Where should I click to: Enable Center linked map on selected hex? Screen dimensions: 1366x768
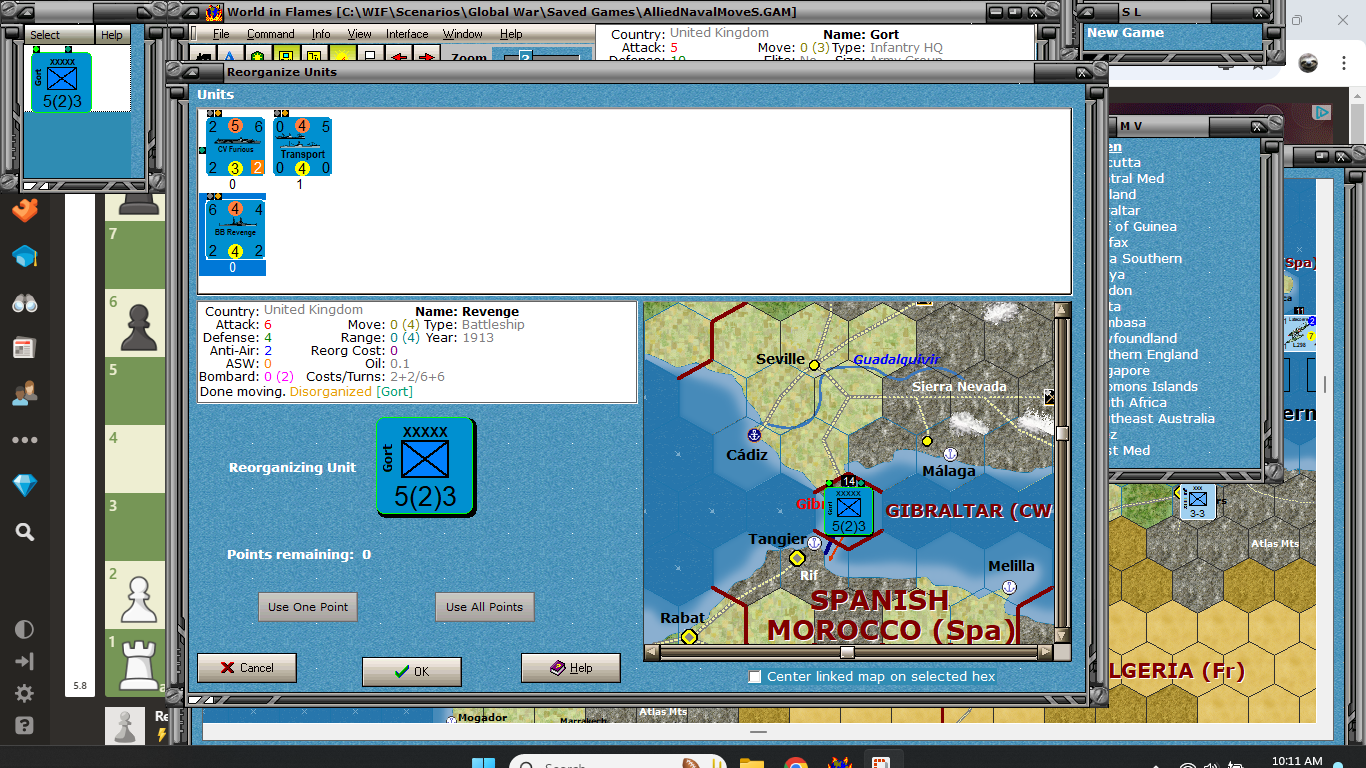(755, 676)
